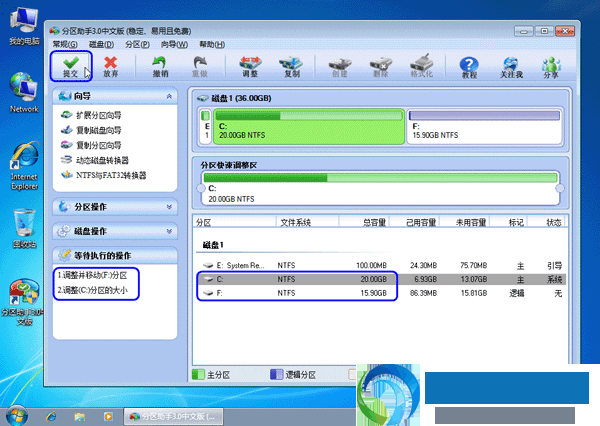Click the 状态 column header

click(x=546, y=222)
